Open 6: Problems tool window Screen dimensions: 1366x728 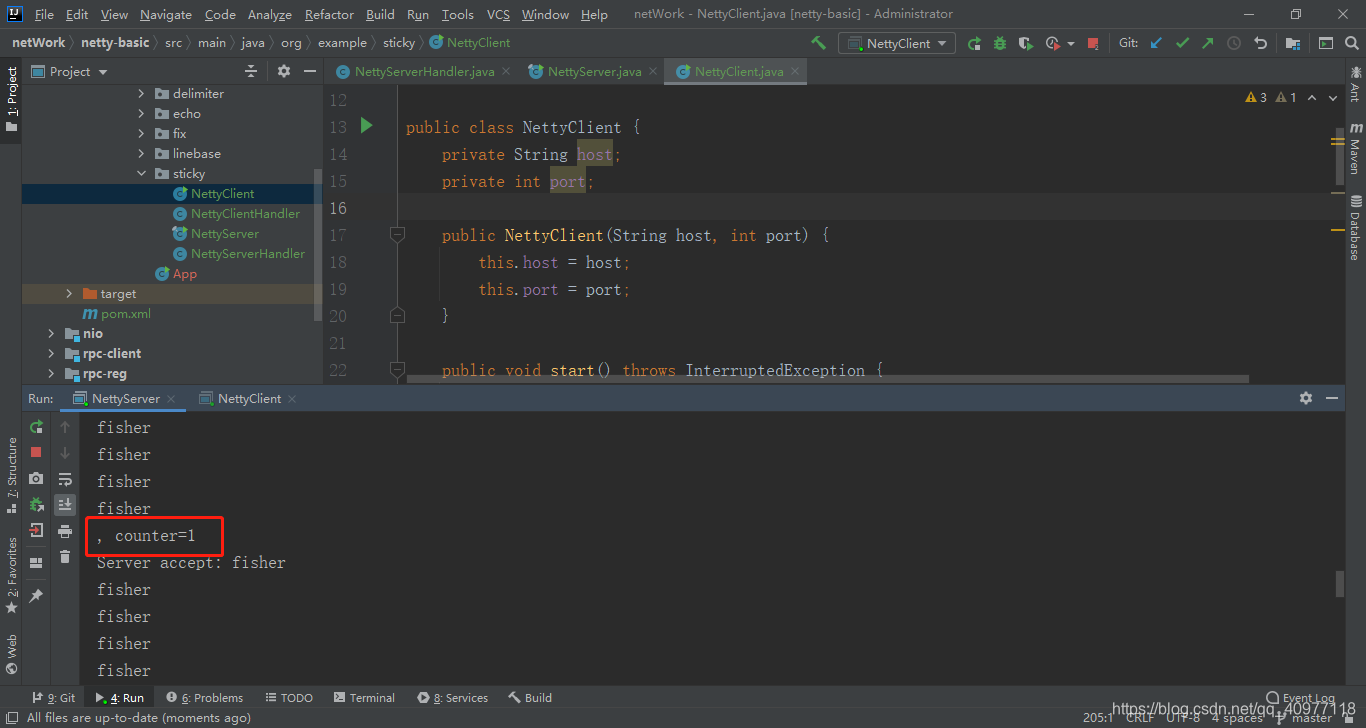(x=205, y=698)
